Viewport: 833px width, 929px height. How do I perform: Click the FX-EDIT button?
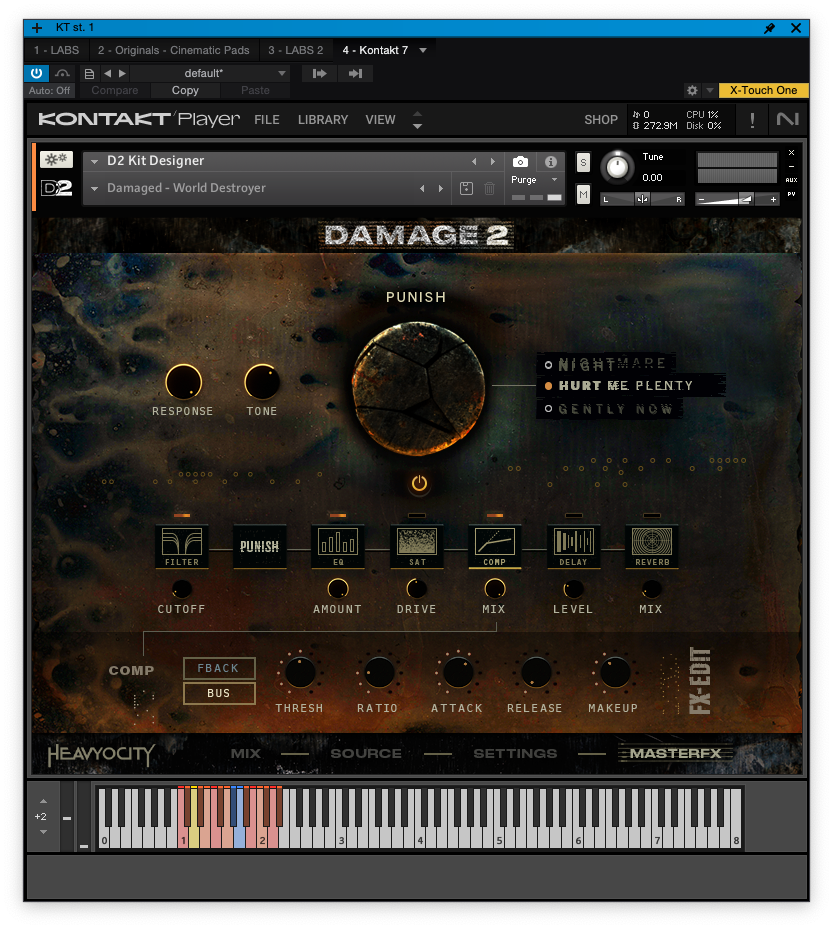(700, 681)
